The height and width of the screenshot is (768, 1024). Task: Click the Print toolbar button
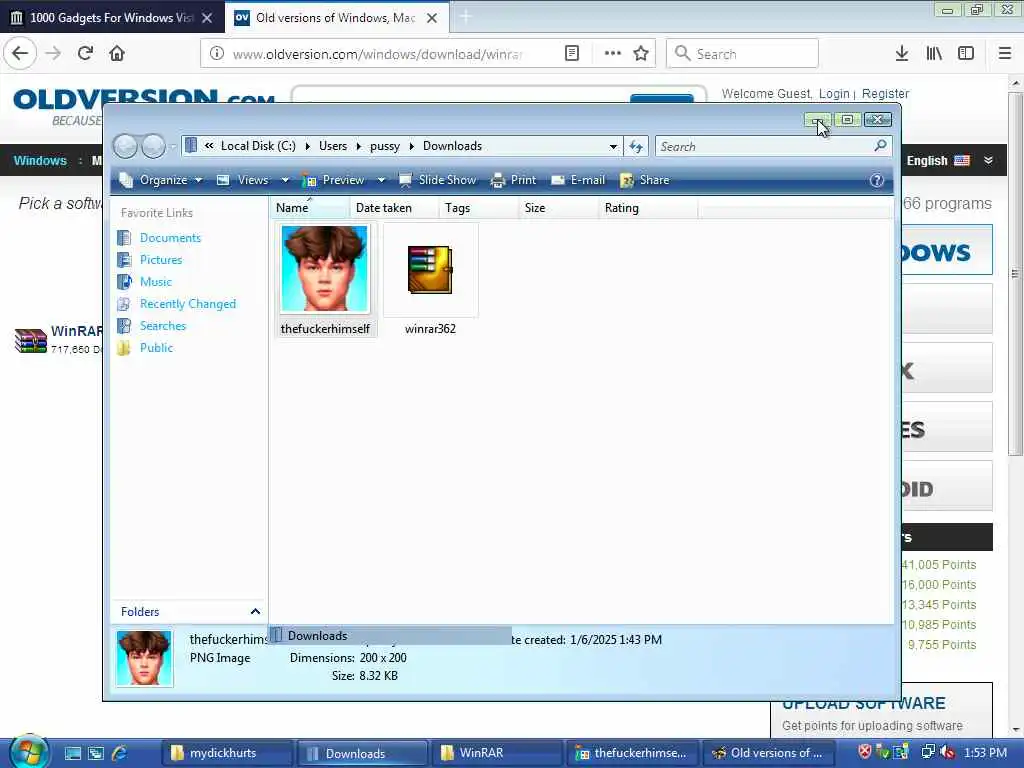pyautogui.click(x=513, y=180)
